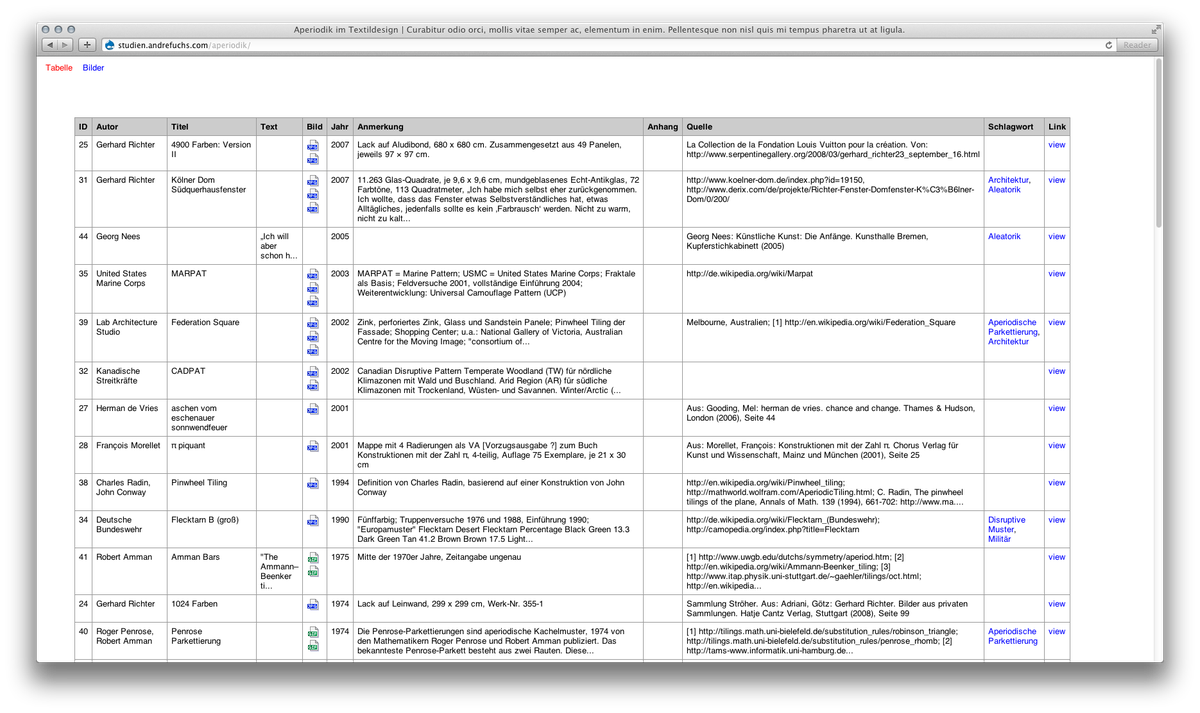Image resolution: width=1200 pixels, height=713 pixels.
Task: Open the view link for MARPAT row
Action: [1056, 273]
